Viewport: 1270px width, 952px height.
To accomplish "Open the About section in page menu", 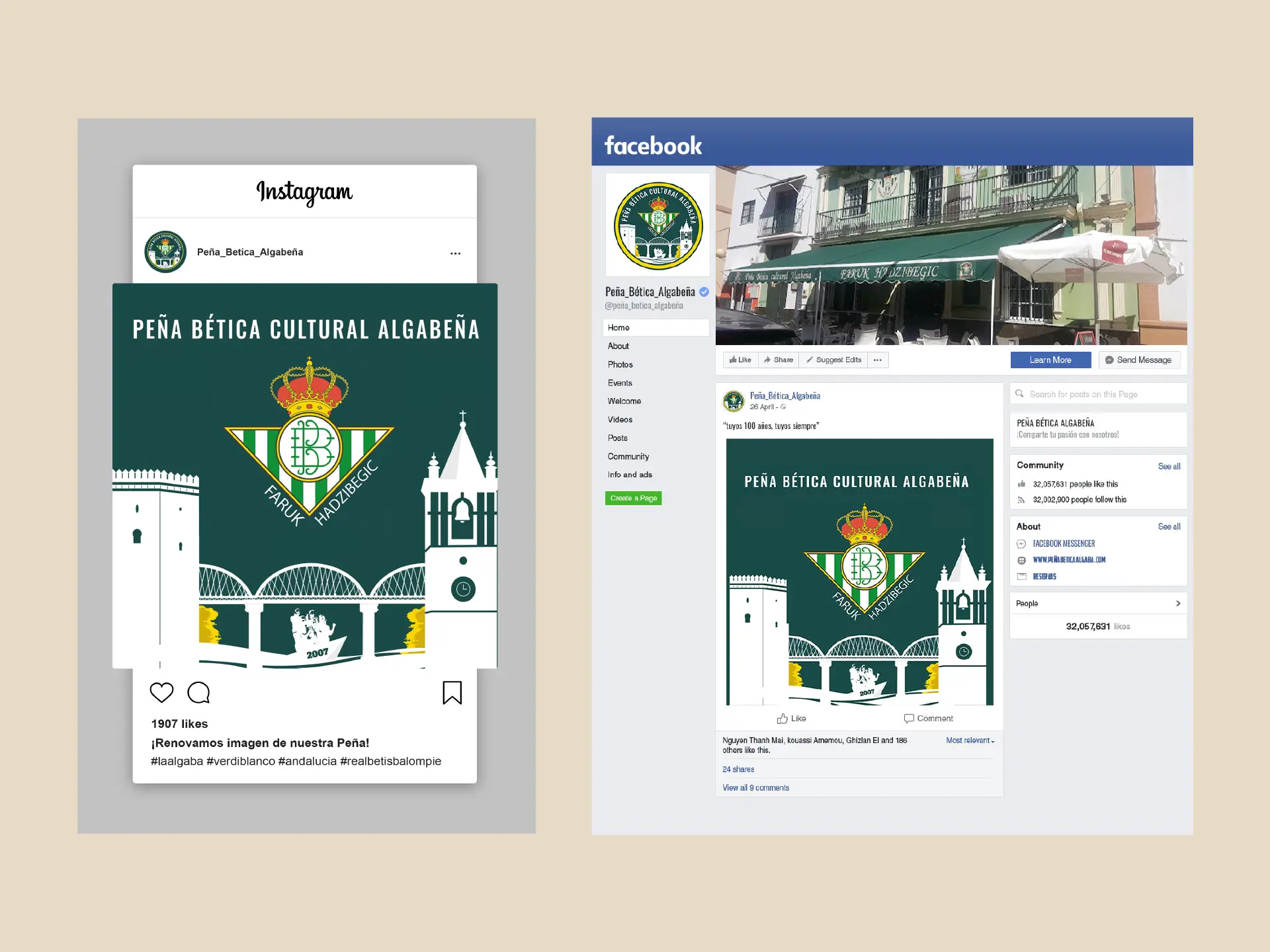I will (x=618, y=346).
